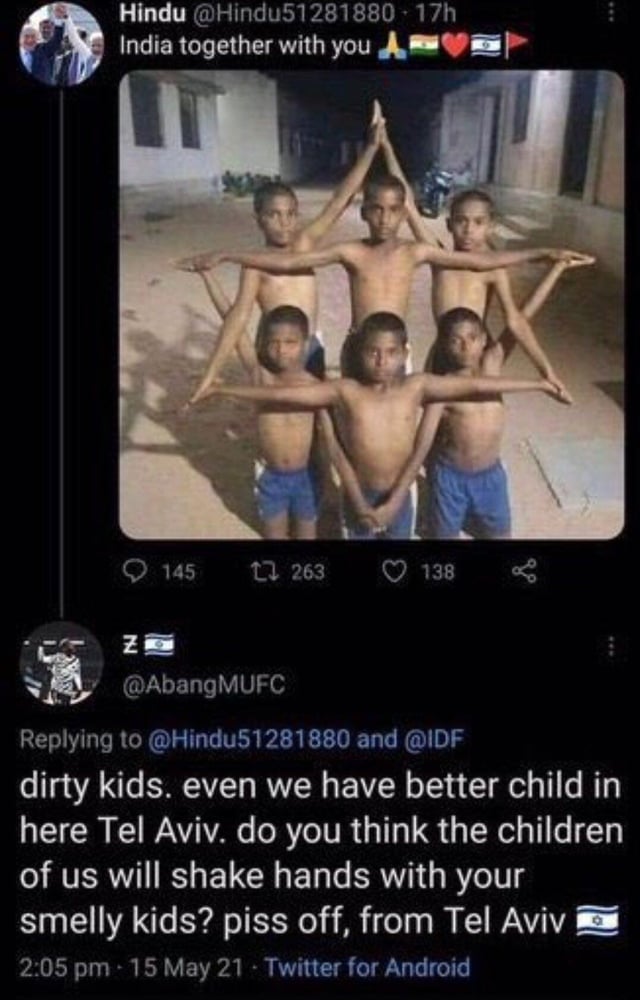Open three-dot menu on the Hindu tweet
The image size is (640, 1000).
pyautogui.click(x=611, y=11)
